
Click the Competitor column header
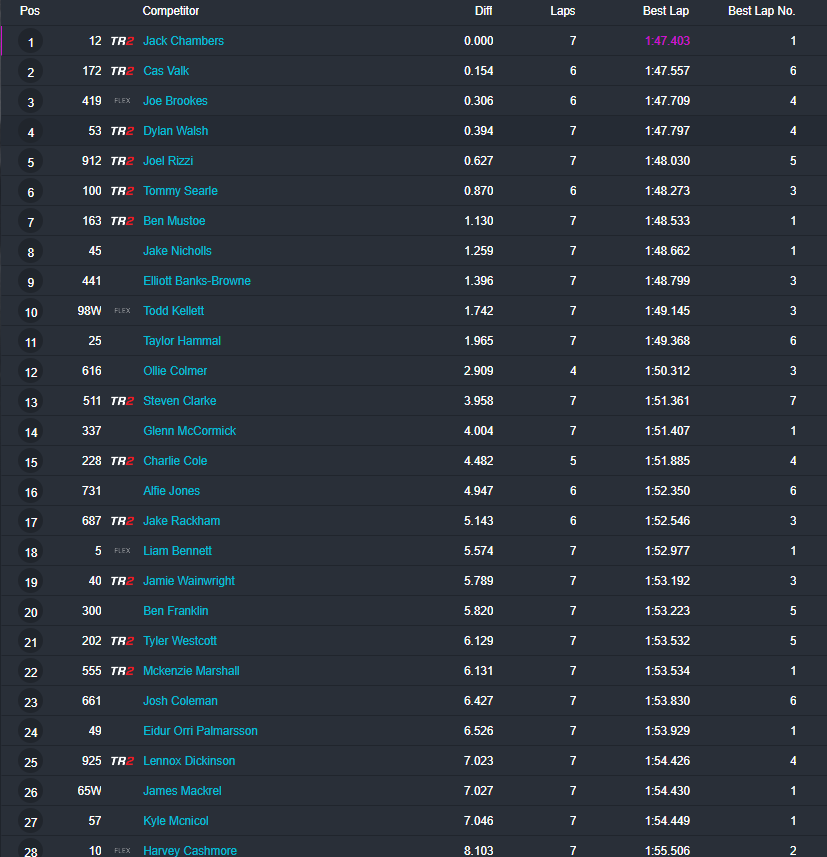click(171, 11)
